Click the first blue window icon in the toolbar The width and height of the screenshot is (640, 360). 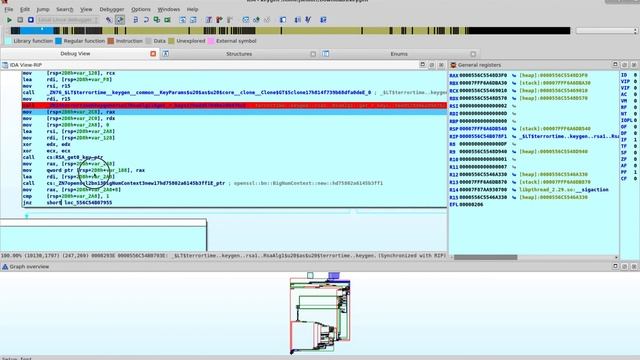182,20
